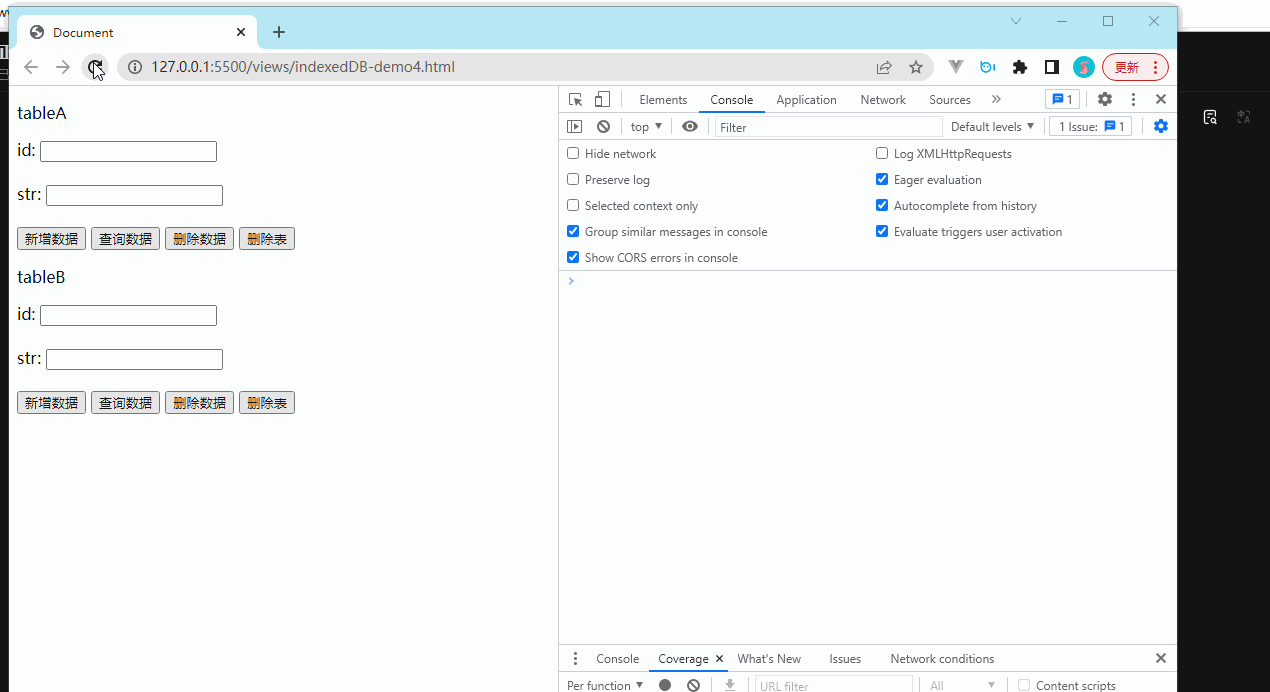
Task: Open the Vue devtools extension icon
Action: pos(955,67)
